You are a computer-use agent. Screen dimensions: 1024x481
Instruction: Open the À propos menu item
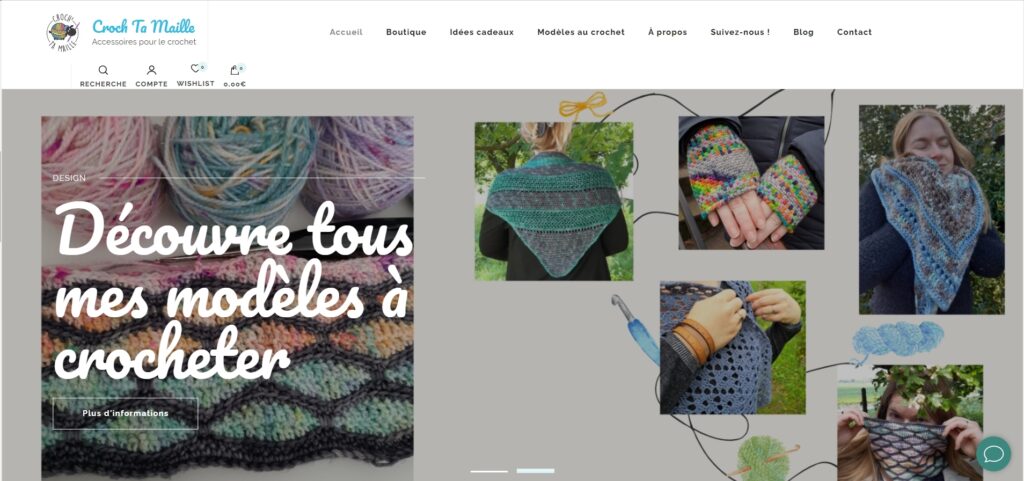(667, 32)
